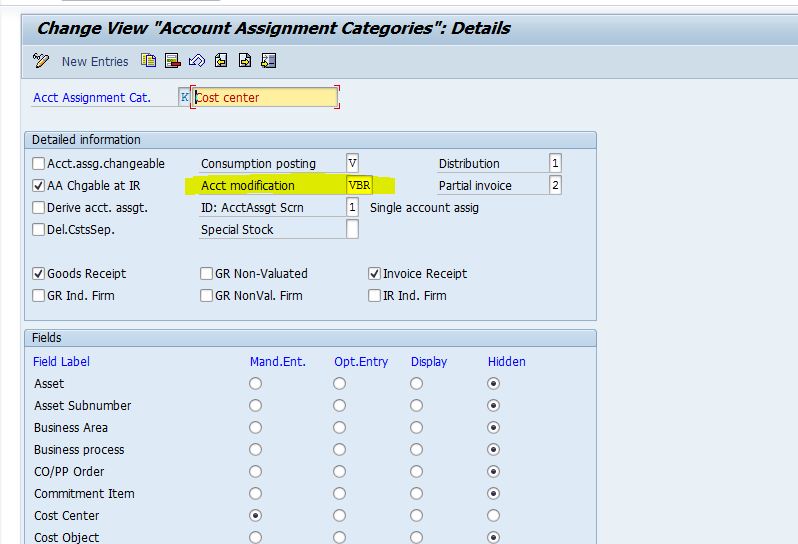Set Business Area to Mand.Ent.
The height and width of the screenshot is (544, 798).
(255, 427)
